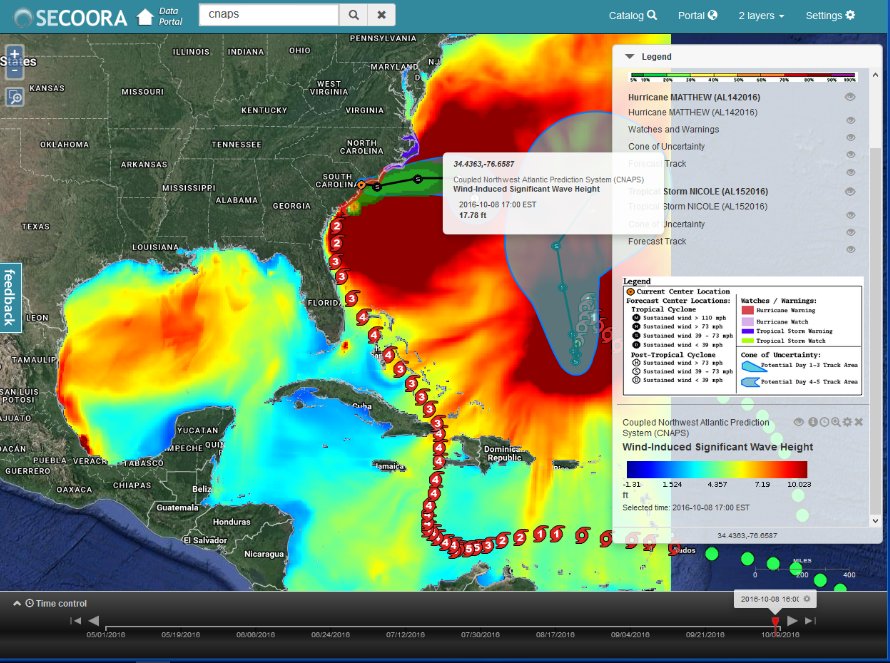
Task: Zoom out of the map with minus
Action: point(15,72)
